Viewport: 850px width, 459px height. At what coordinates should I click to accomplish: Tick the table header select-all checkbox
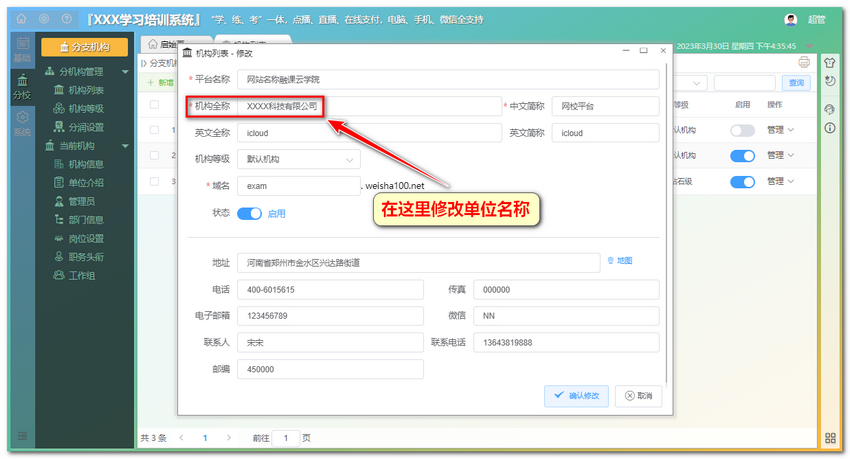pos(154,105)
